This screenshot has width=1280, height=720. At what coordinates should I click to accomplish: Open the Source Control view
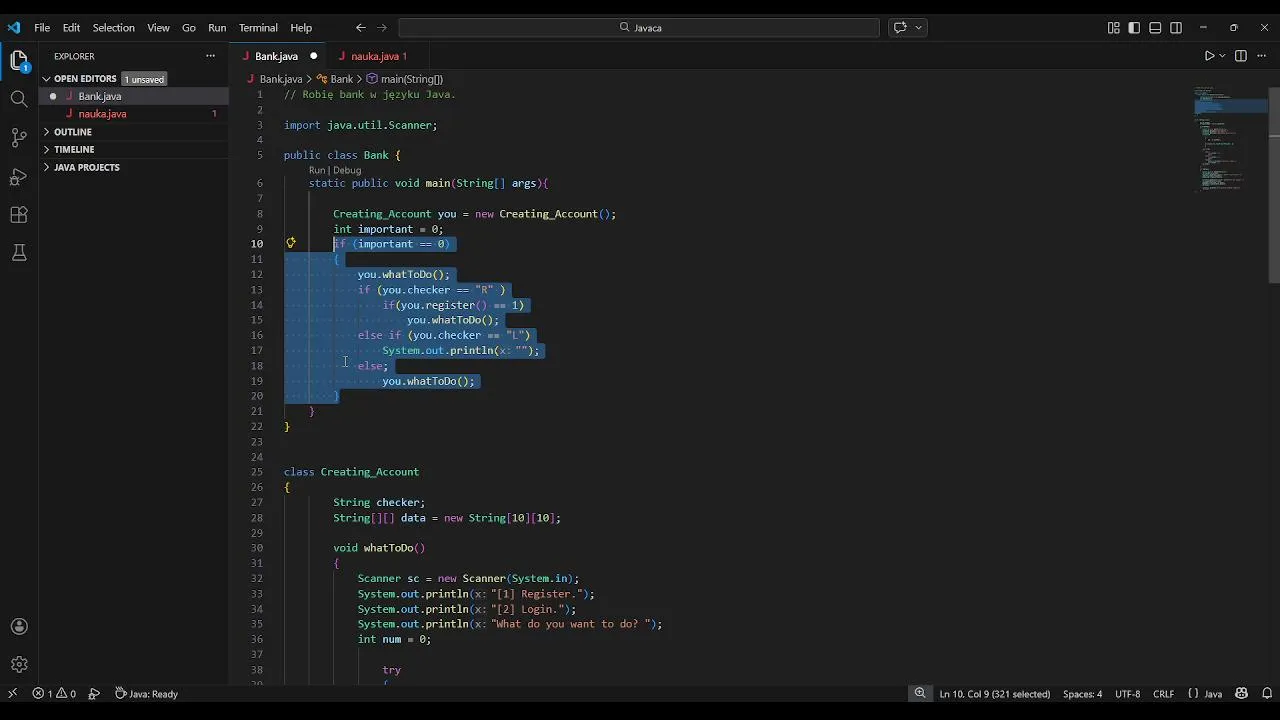click(x=19, y=137)
